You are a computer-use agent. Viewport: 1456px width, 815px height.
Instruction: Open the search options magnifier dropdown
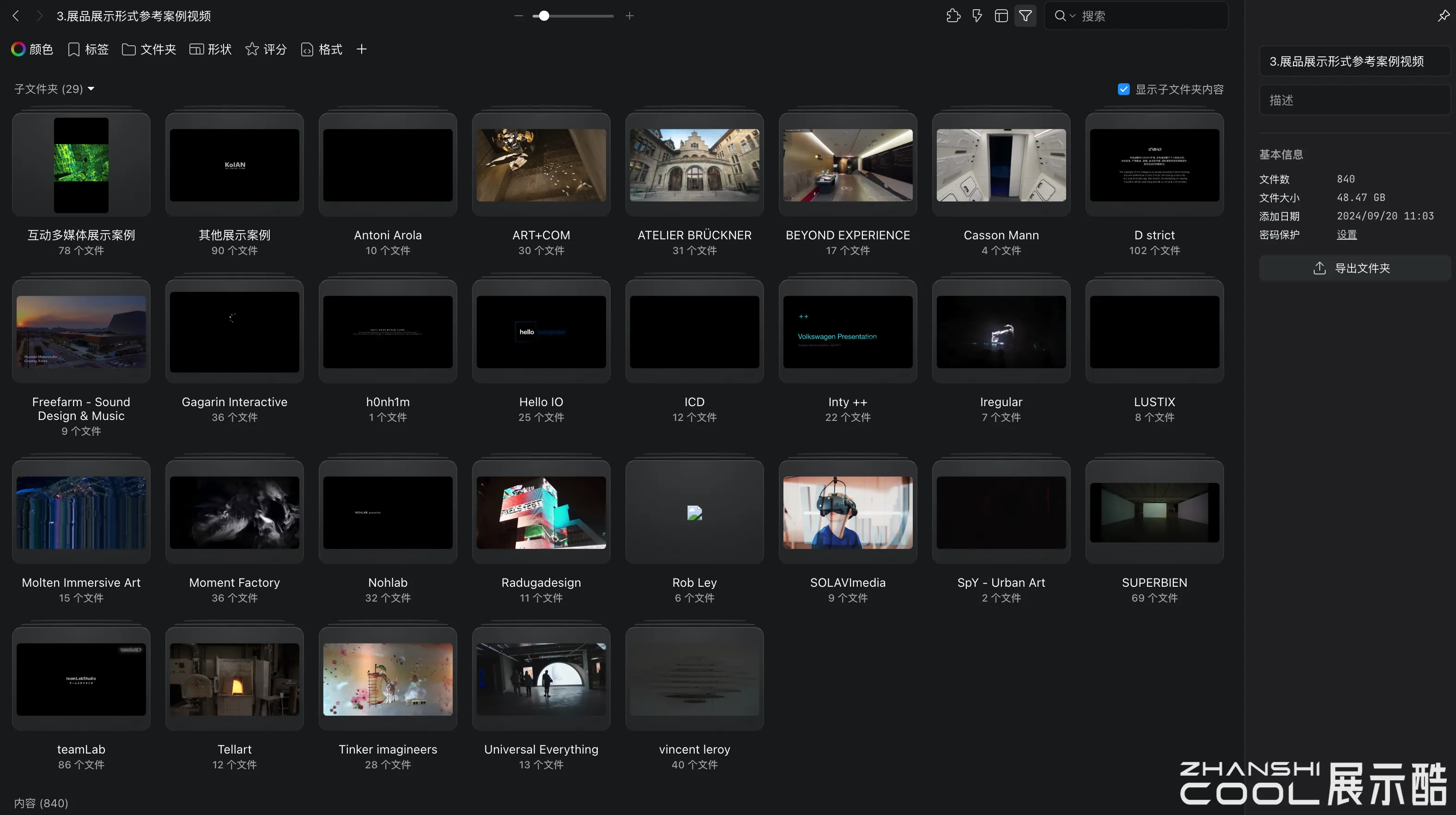pos(1064,16)
